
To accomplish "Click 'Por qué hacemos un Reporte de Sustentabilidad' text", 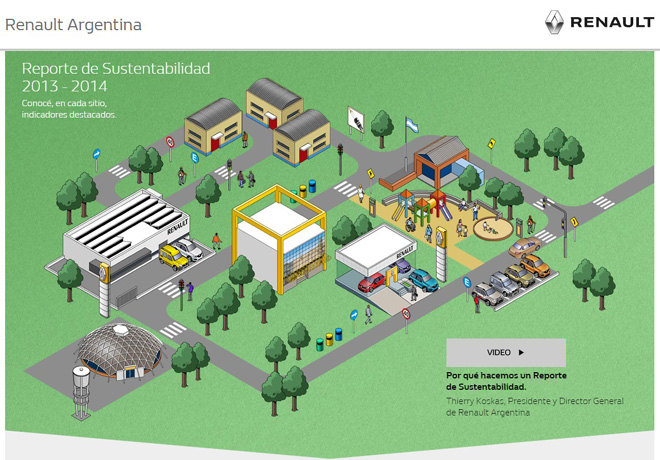I will pos(500,380).
